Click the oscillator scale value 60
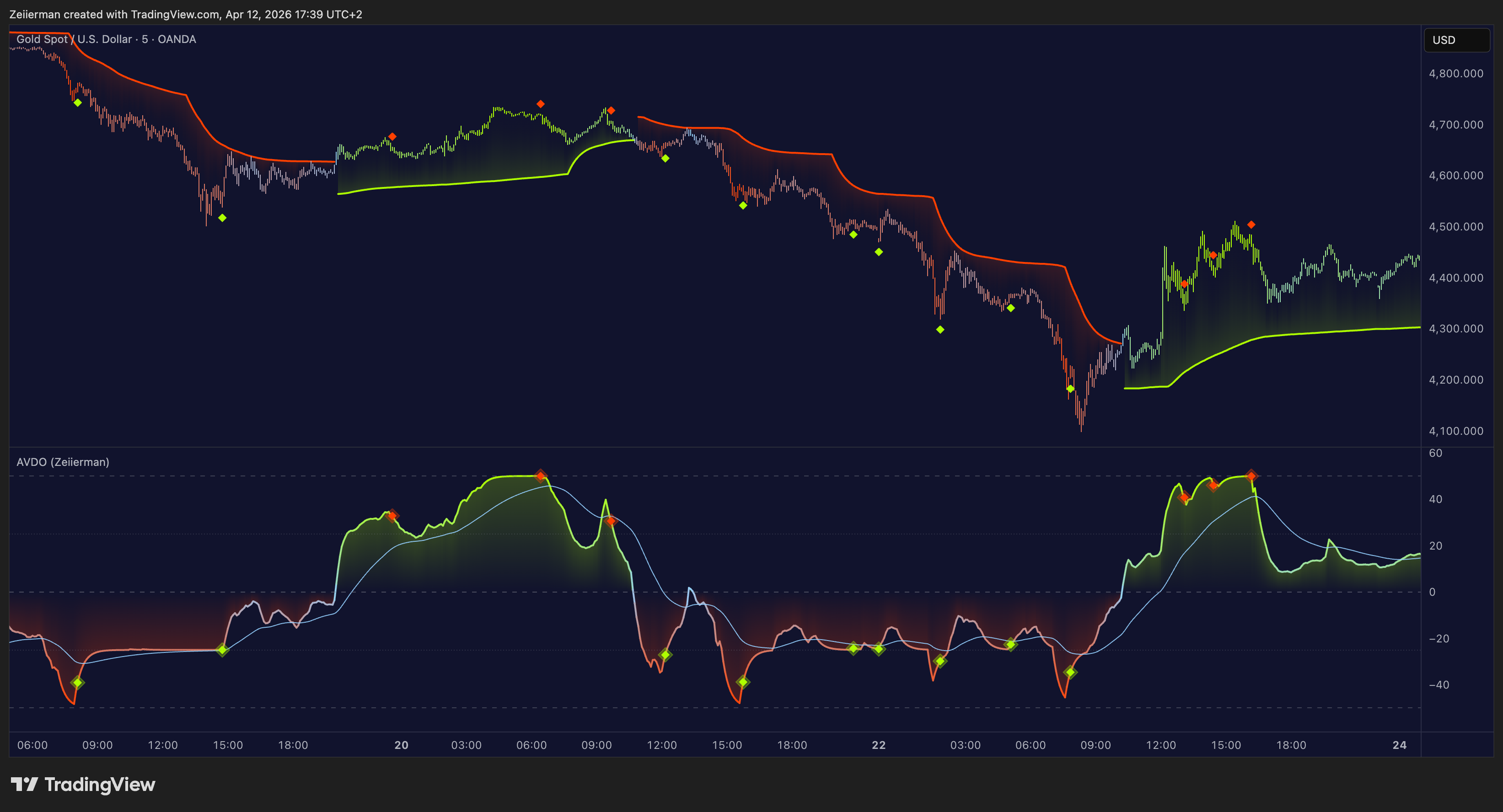The image size is (1503, 812). (x=1435, y=453)
